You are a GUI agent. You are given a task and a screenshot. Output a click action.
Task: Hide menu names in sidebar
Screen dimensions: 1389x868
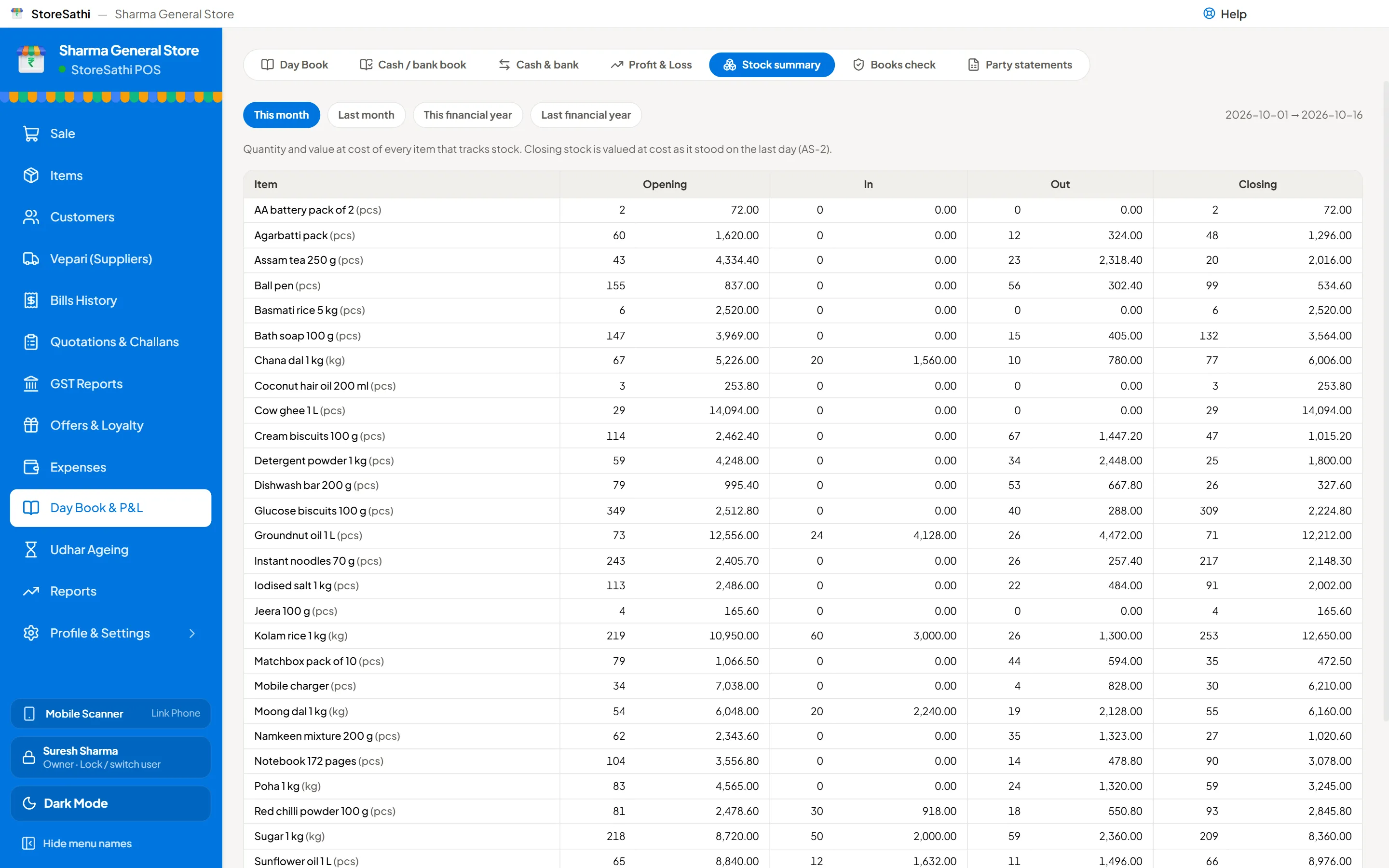76,843
